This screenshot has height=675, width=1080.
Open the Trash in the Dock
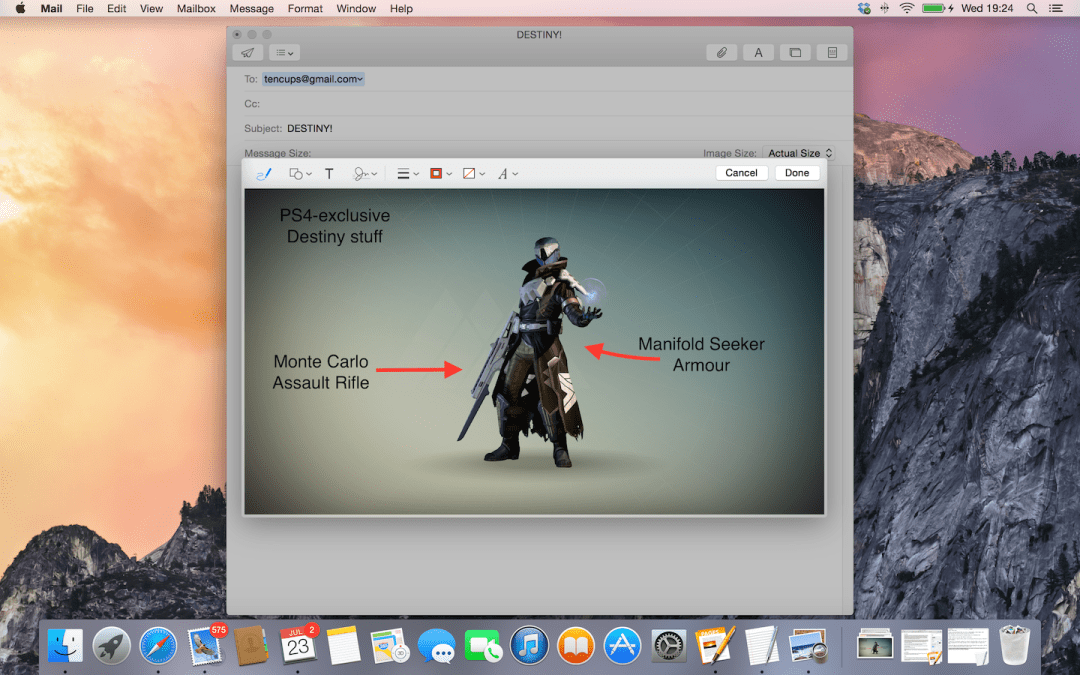point(1014,645)
